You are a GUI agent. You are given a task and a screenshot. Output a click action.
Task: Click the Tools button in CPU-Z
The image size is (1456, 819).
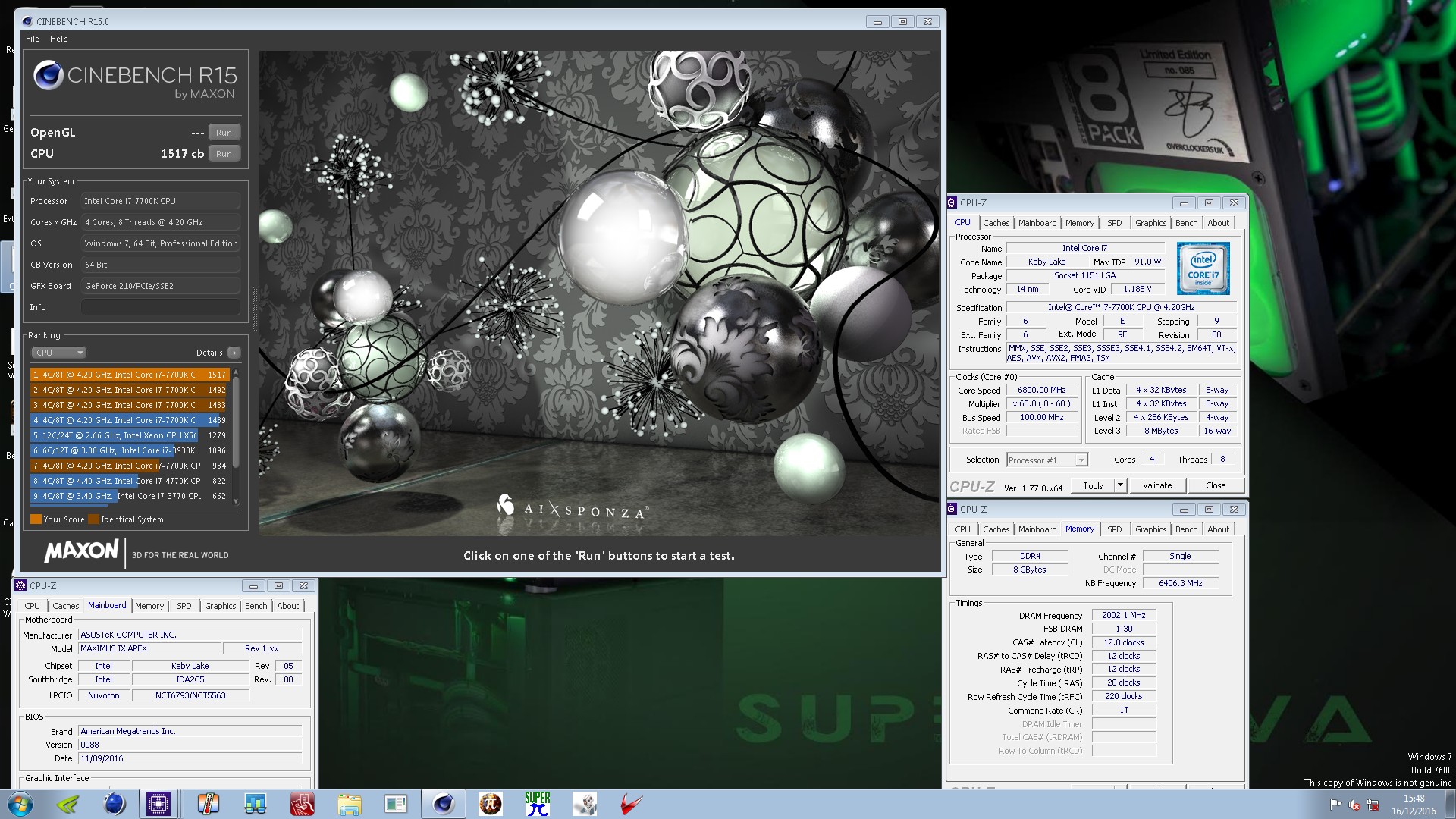(x=1093, y=485)
